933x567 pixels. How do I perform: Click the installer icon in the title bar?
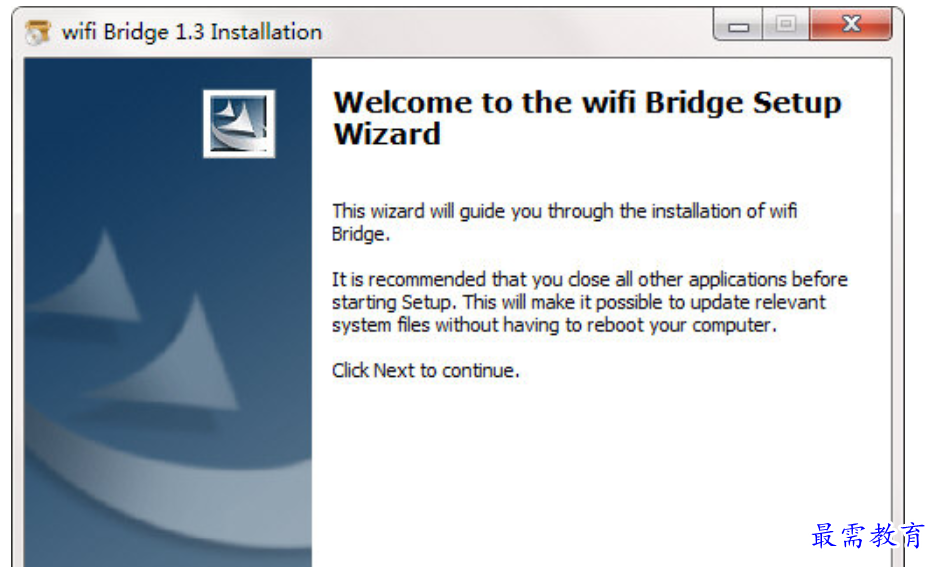[39, 32]
